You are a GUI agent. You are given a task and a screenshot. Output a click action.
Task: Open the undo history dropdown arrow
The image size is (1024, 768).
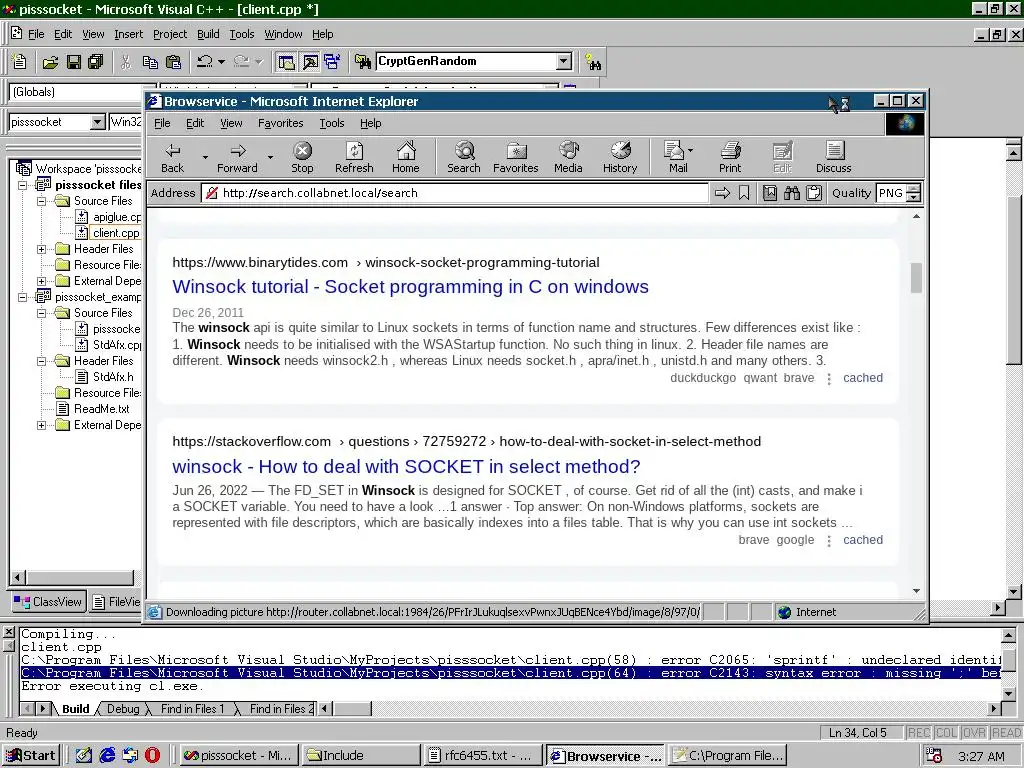click(221, 62)
